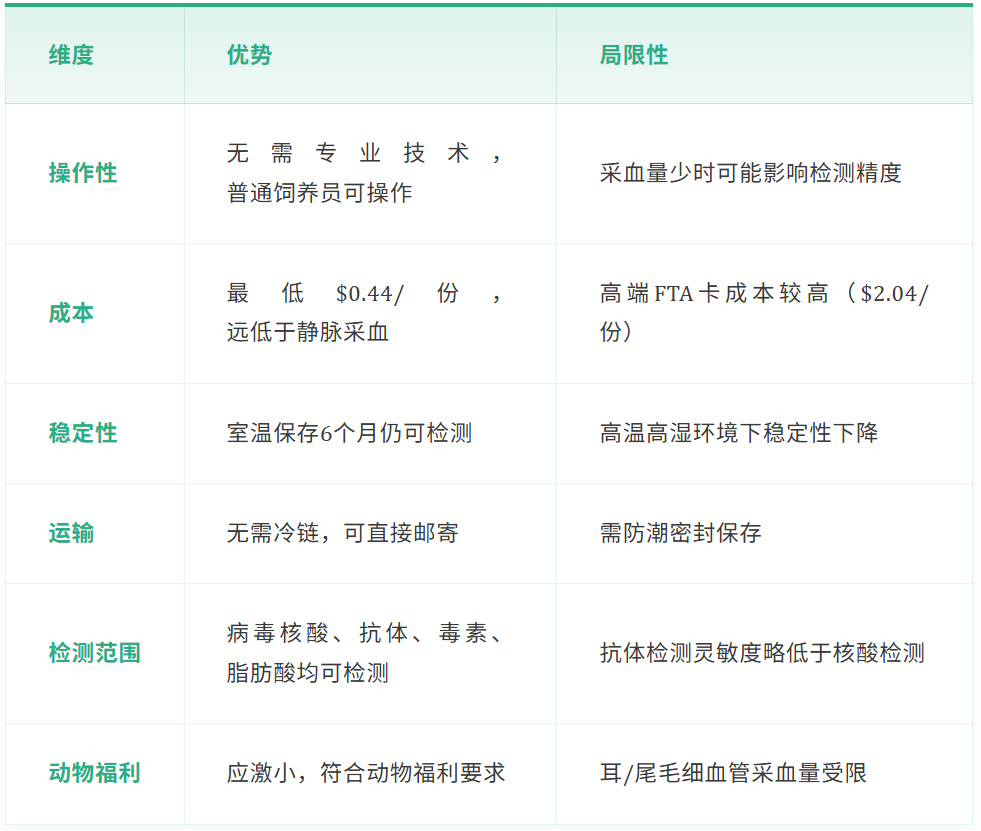The width and height of the screenshot is (981, 831).
Task: Select the 操作性 row label
Action: 83,173
